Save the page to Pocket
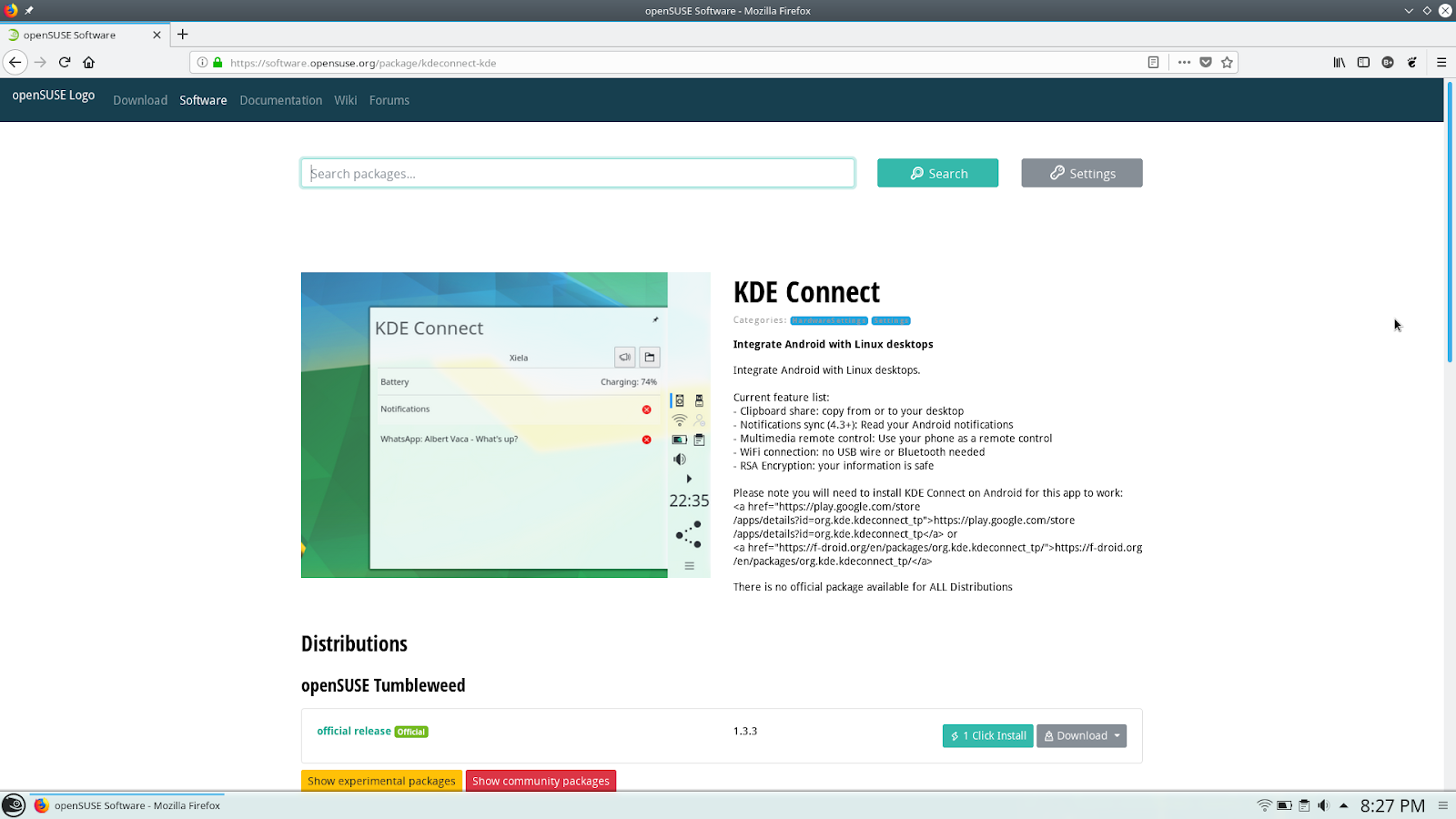Viewport: 1456px width, 819px height. point(1206,63)
